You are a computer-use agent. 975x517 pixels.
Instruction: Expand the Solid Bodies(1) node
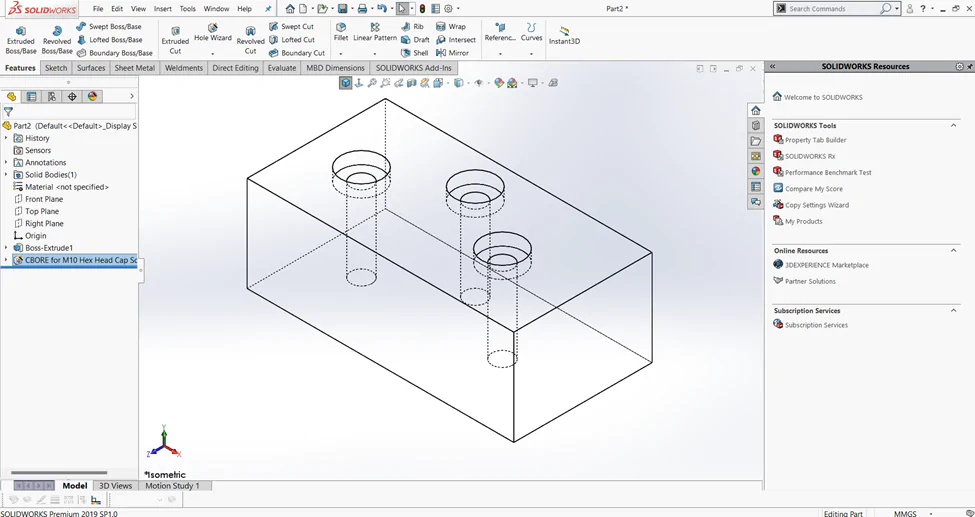point(6,175)
